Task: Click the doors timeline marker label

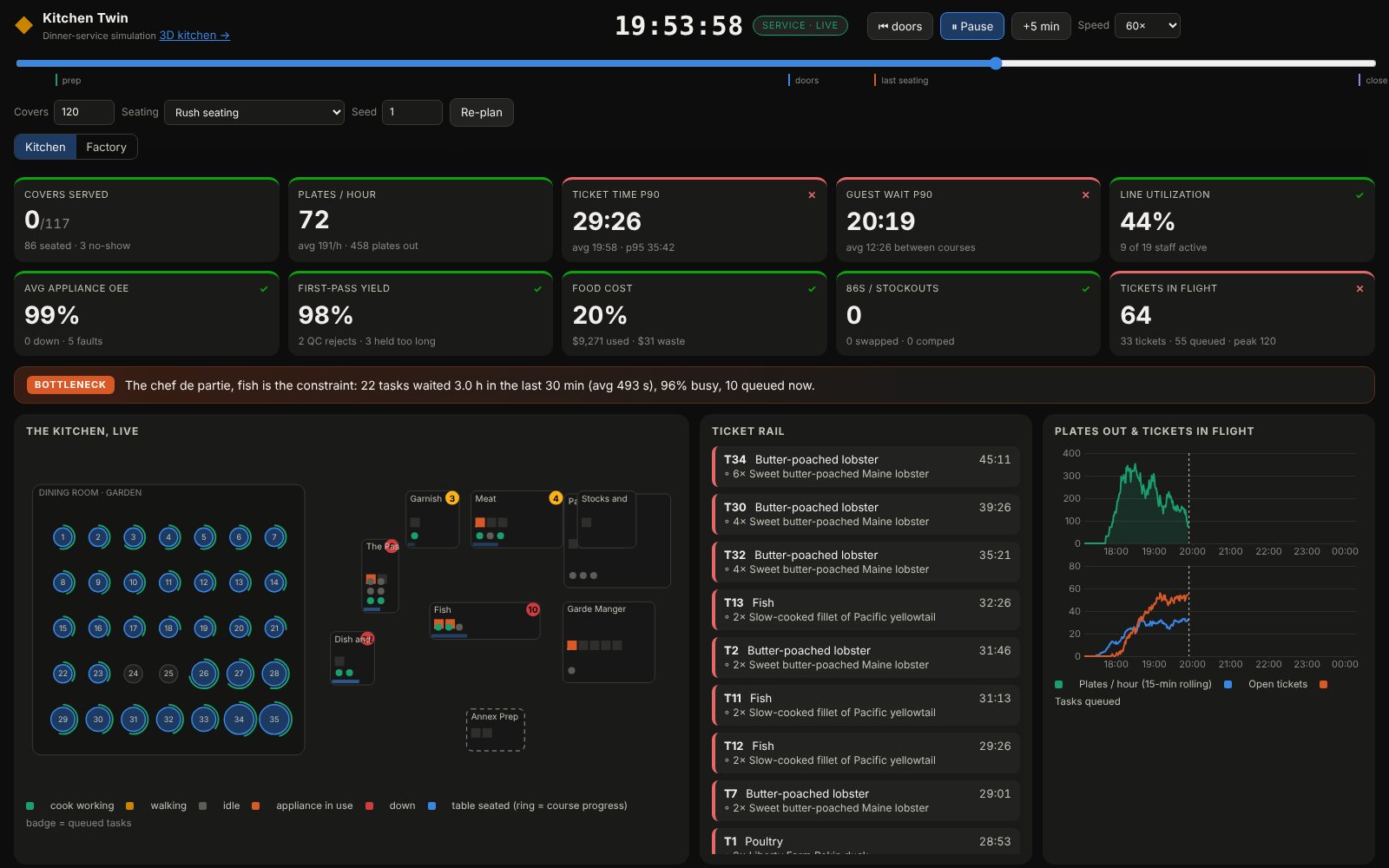Action: pos(806,80)
